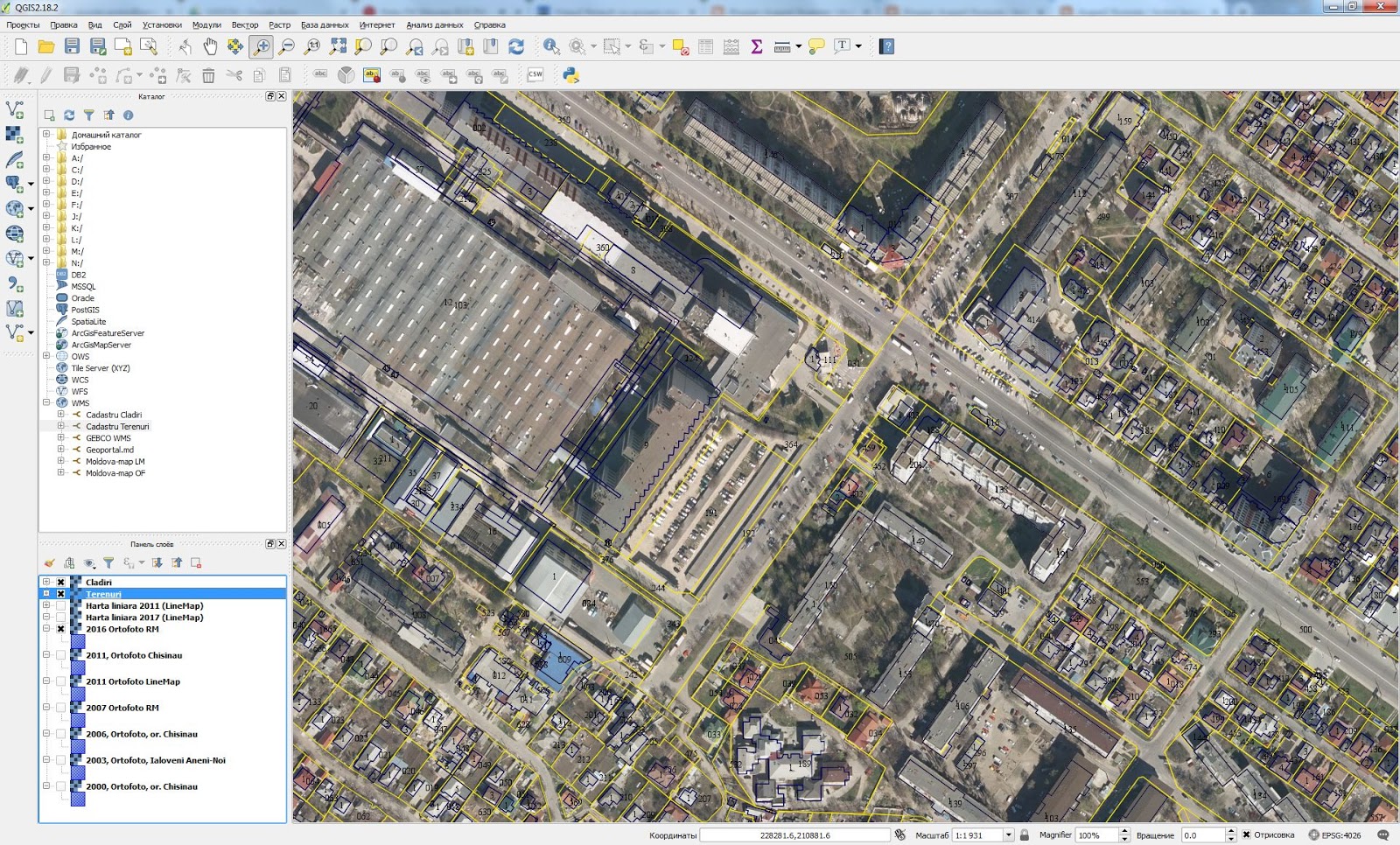This screenshot has width=1400, height=845.
Task: Click the blue legend swatch under 2007 Ortofoto RM
Action: 78,720
